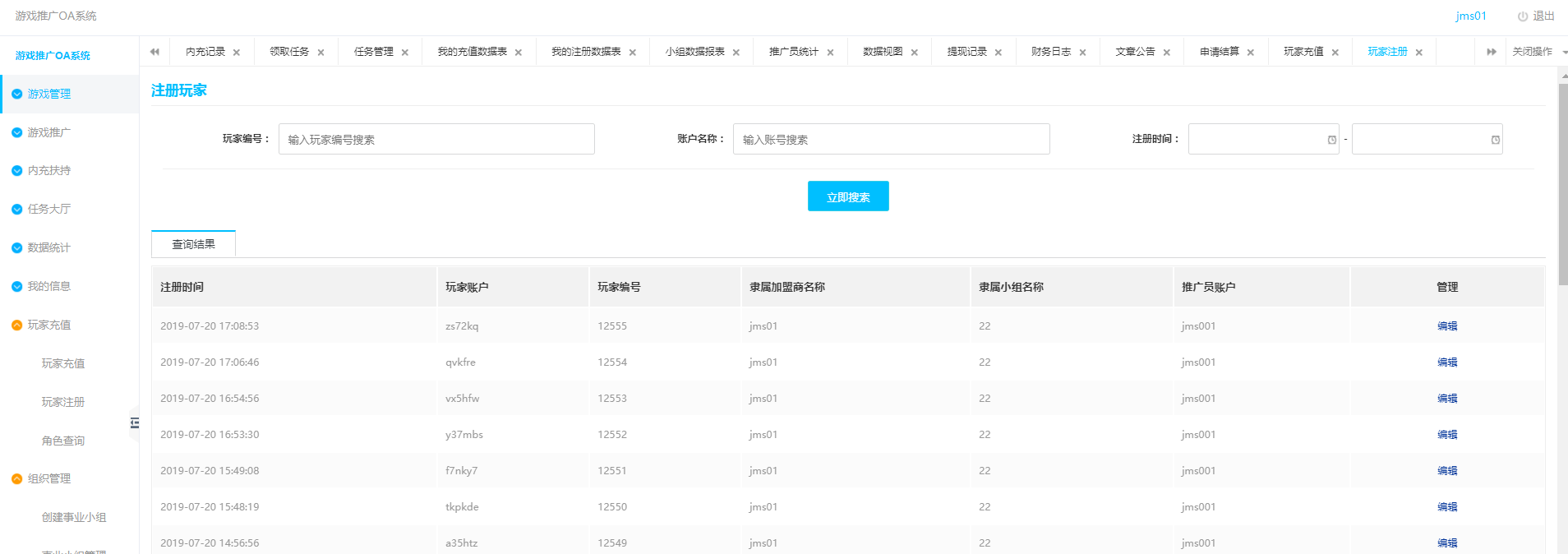Close the 财务日志 tab
Viewport: 1568px width, 554px height.
pos(1082,53)
